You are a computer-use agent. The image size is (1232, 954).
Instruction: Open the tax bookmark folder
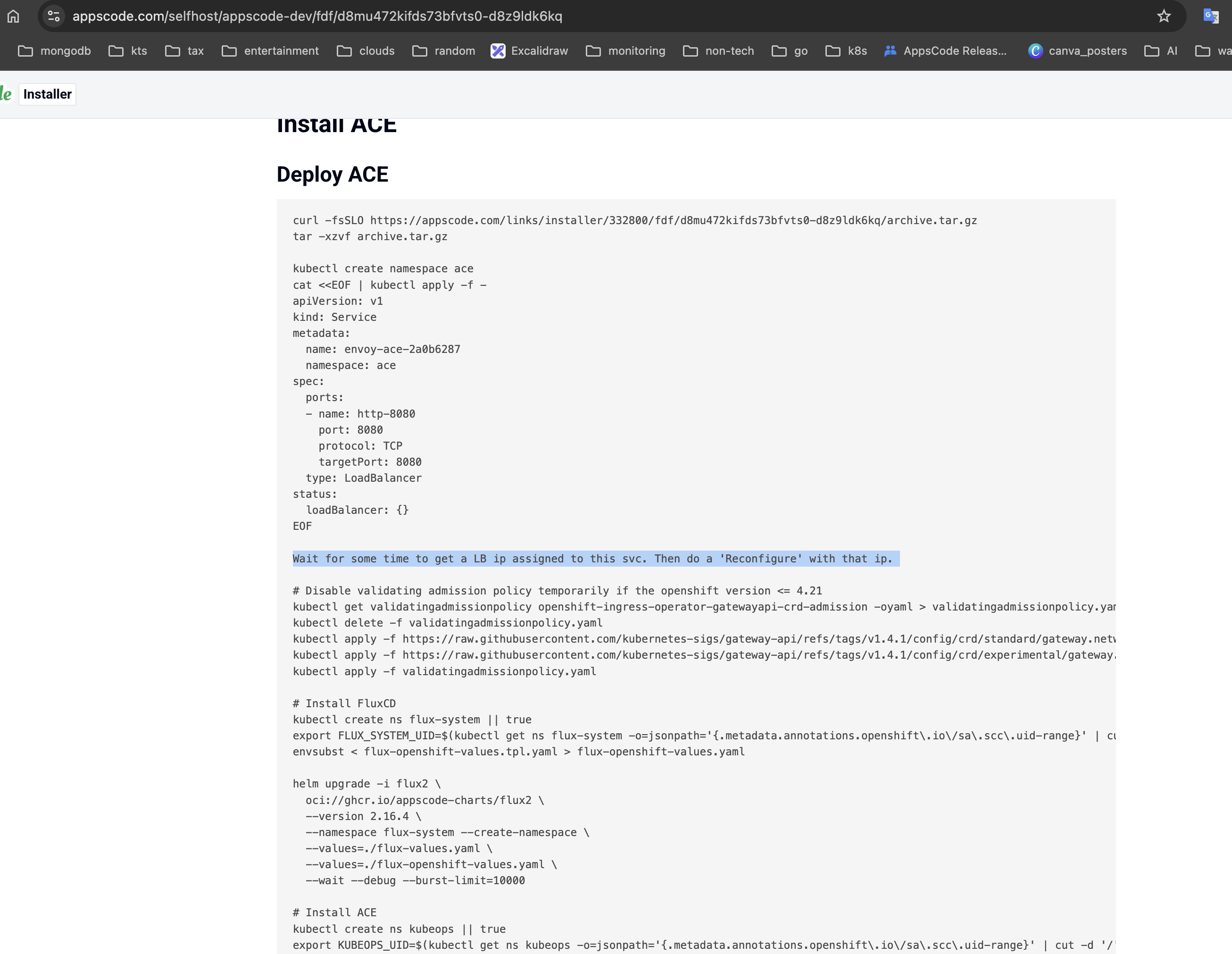[184, 51]
